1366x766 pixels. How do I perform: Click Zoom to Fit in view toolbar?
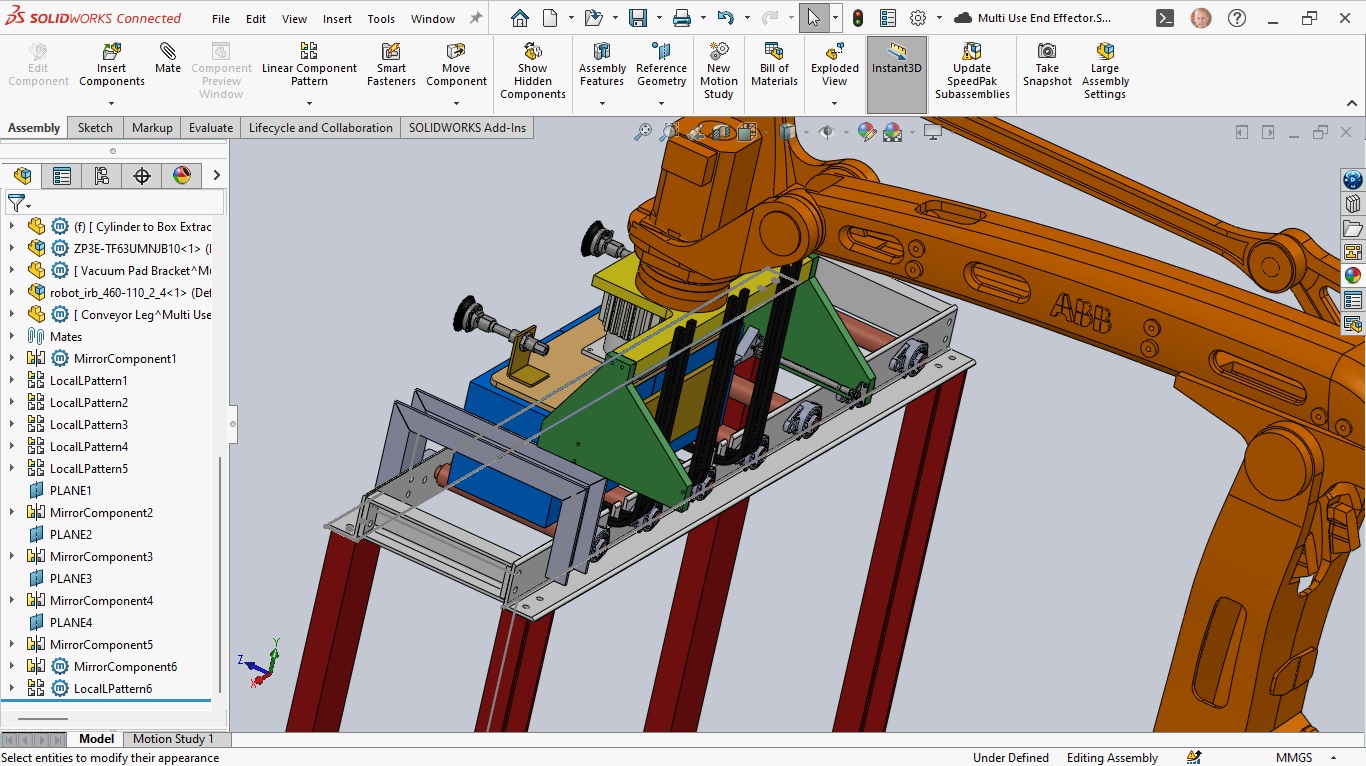[x=643, y=131]
